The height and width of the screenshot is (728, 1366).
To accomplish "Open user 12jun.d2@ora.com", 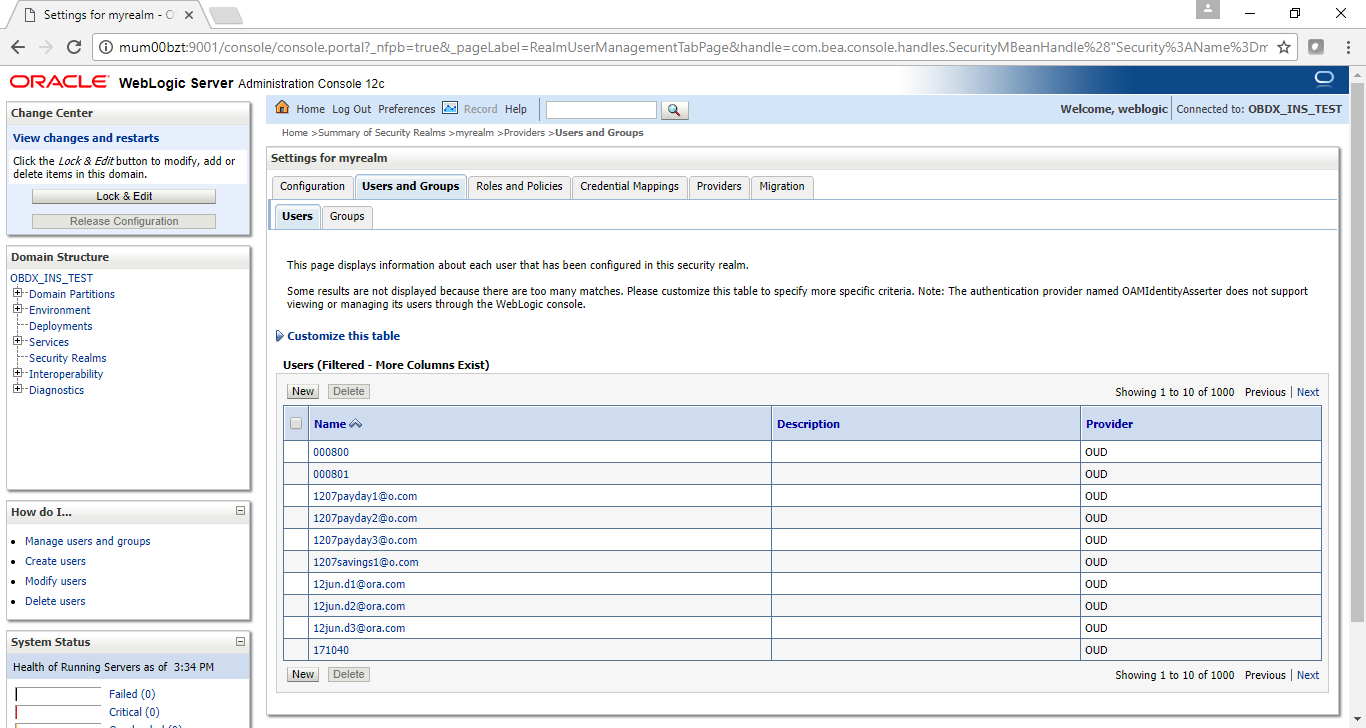I will point(359,606).
